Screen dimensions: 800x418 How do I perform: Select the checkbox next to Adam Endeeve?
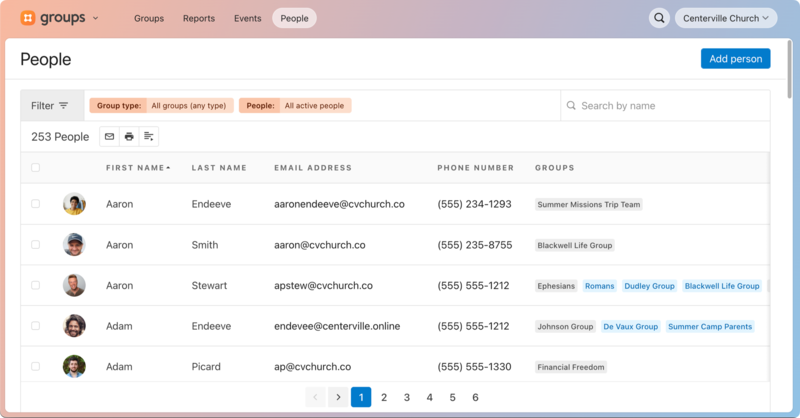click(x=36, y=326)
